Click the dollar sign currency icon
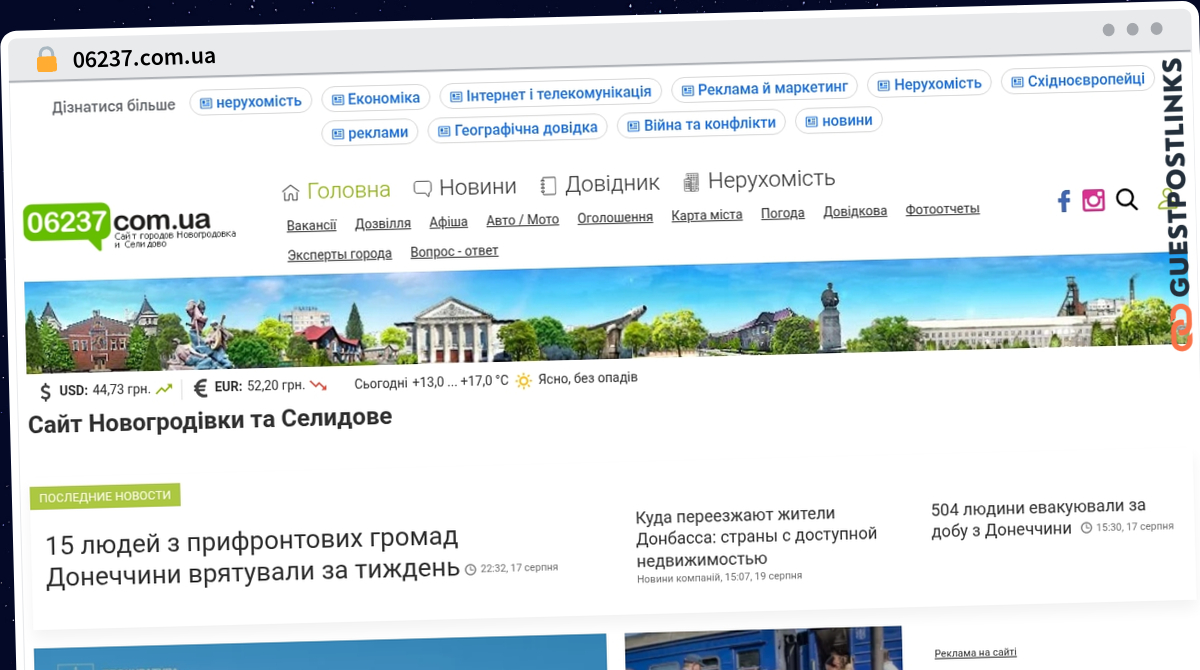The image size is (1200, 670). point(46,392)
